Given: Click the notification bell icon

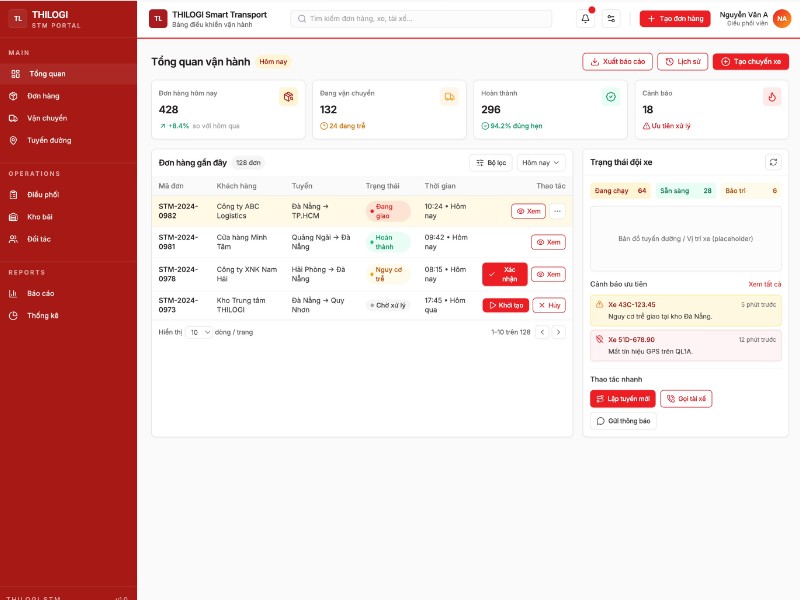Looking at the screenshot, I should 586,18.
